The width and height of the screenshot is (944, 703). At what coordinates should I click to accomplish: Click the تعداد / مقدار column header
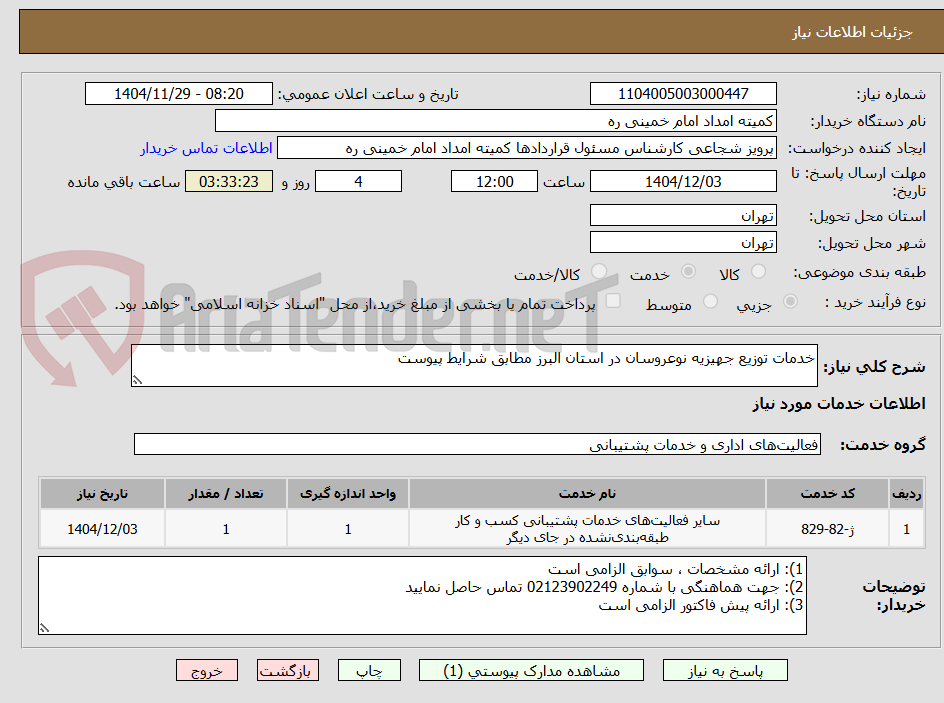pos(226,494)
